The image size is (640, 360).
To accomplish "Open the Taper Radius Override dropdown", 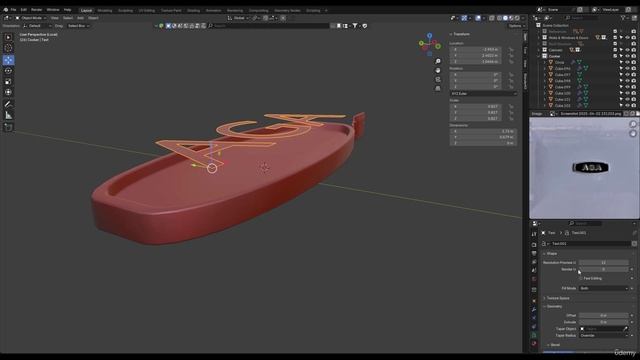I will pyautogui.click(x=604, y=336).
